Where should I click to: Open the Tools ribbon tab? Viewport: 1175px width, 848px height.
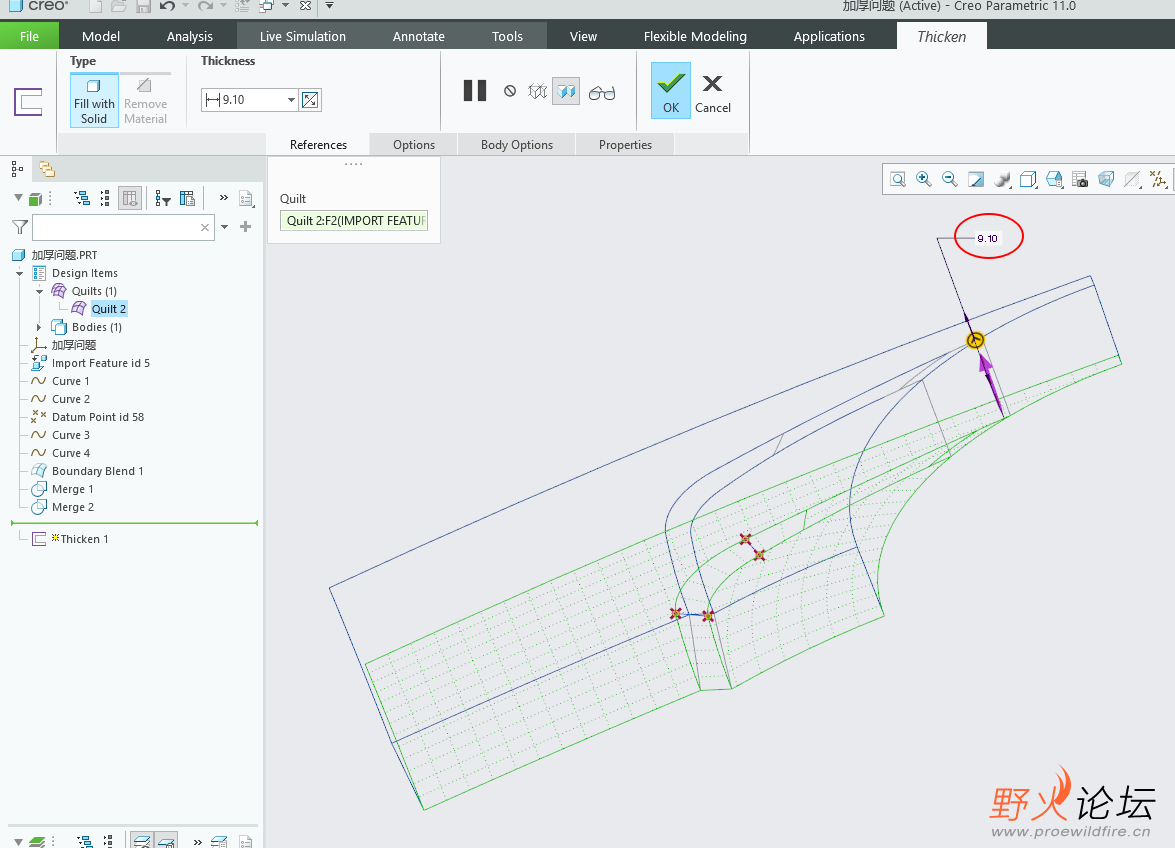tap(507, 36)
